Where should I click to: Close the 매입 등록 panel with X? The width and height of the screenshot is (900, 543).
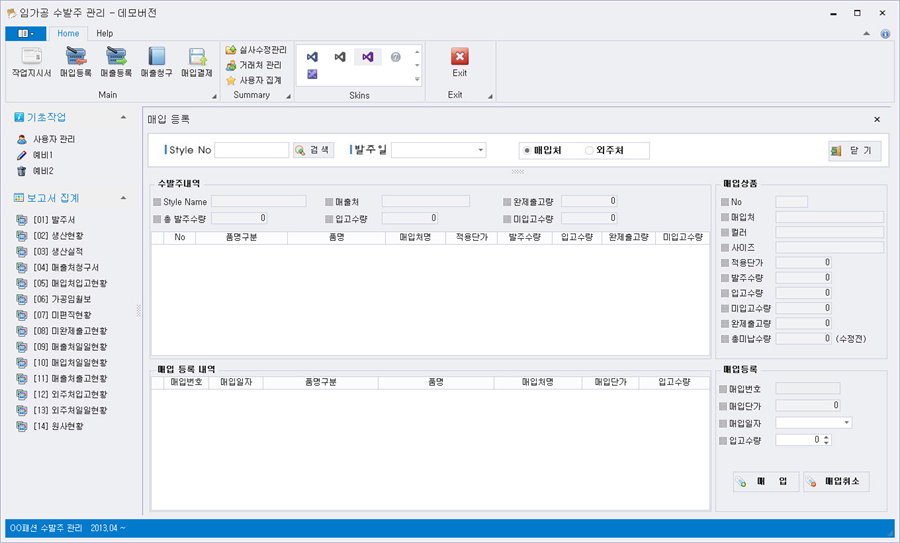tap(877, 119)
